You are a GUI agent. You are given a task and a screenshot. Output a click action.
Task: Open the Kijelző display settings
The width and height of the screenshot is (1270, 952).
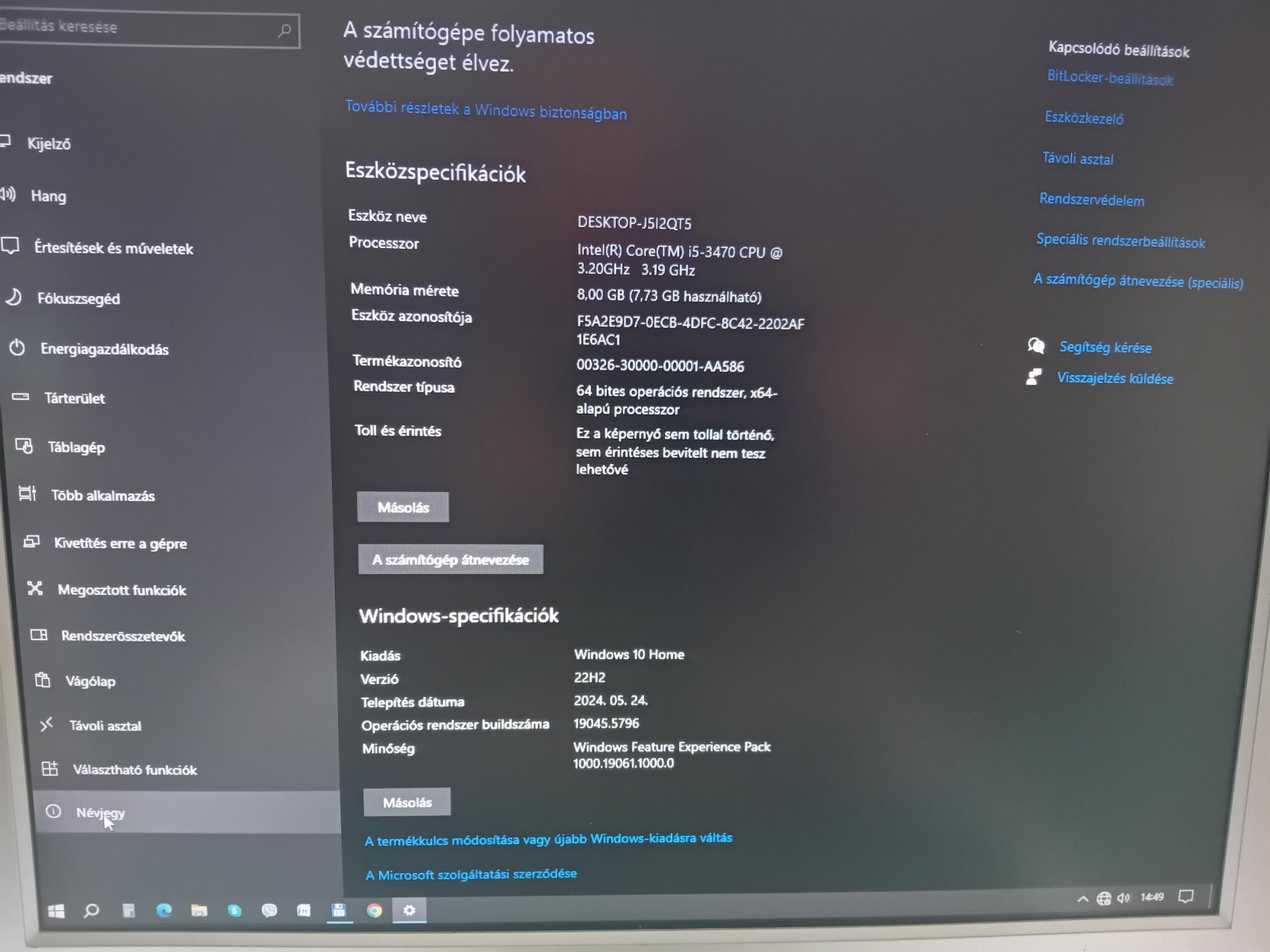pyautogui.click(x=49, y=143)
